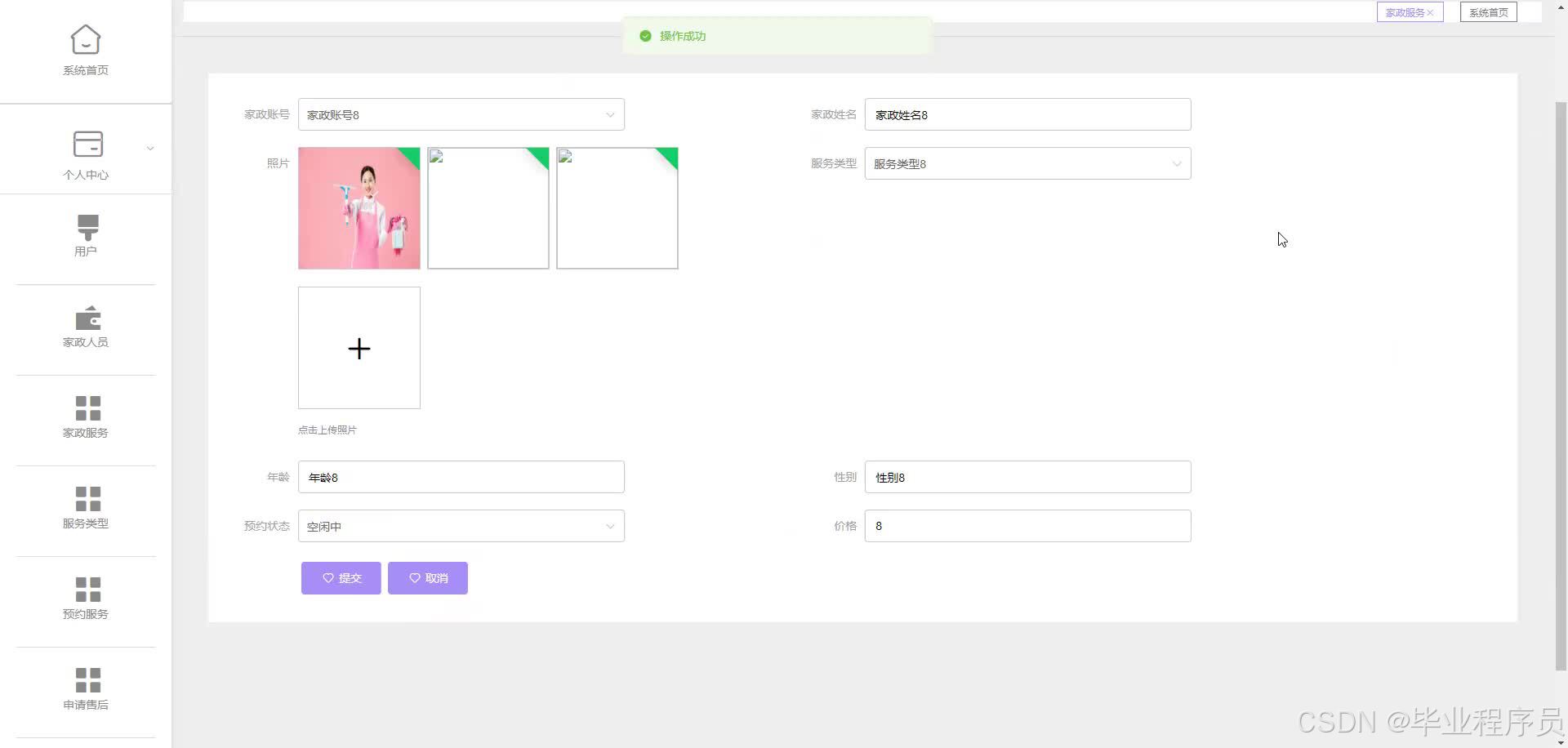Click the 点击上传照片 hint text
Viewport: 1568px width, 748px height.
point(327,430)
